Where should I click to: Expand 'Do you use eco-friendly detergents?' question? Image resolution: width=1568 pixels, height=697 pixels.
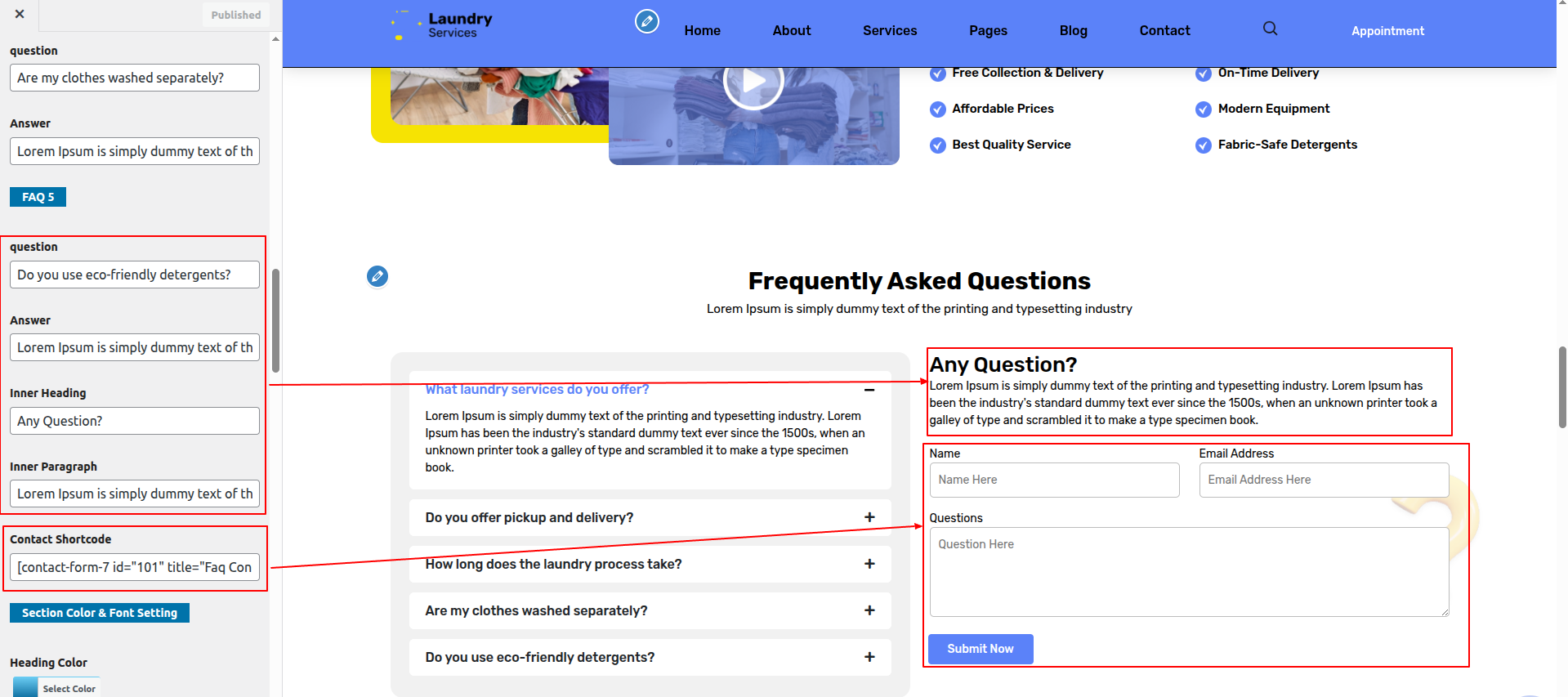(869, 657)
